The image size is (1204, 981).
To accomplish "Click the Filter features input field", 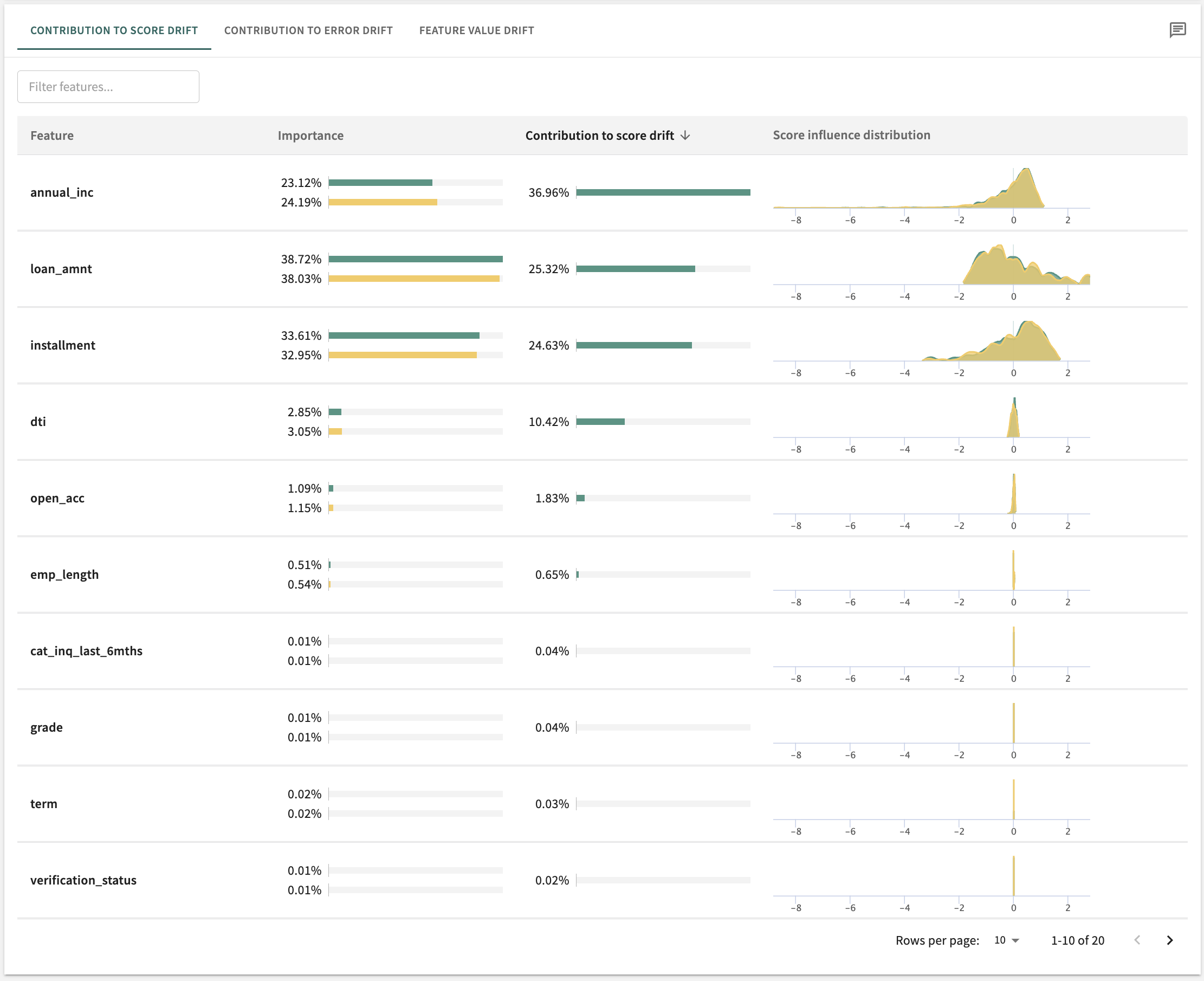I will [x=110, y=86].
